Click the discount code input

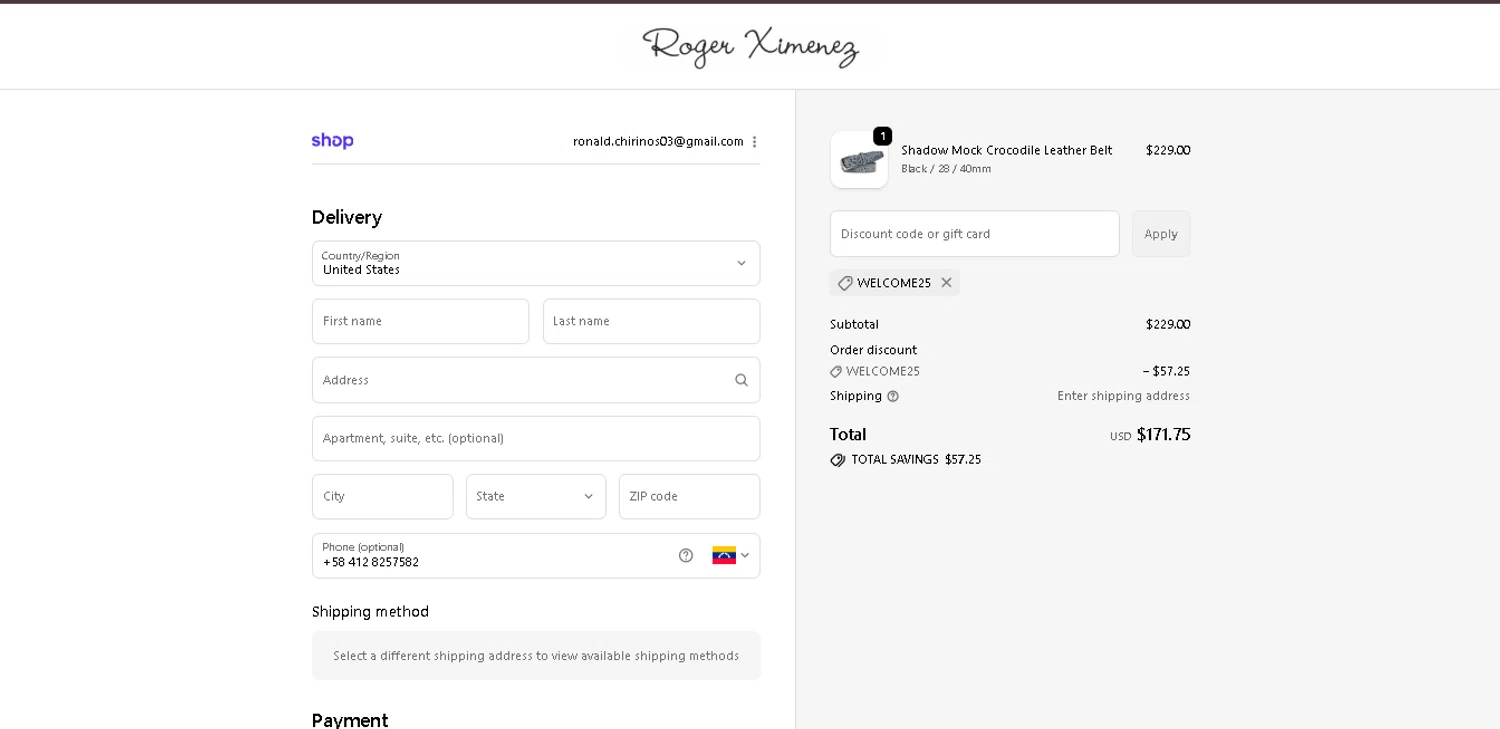[974, 234]
